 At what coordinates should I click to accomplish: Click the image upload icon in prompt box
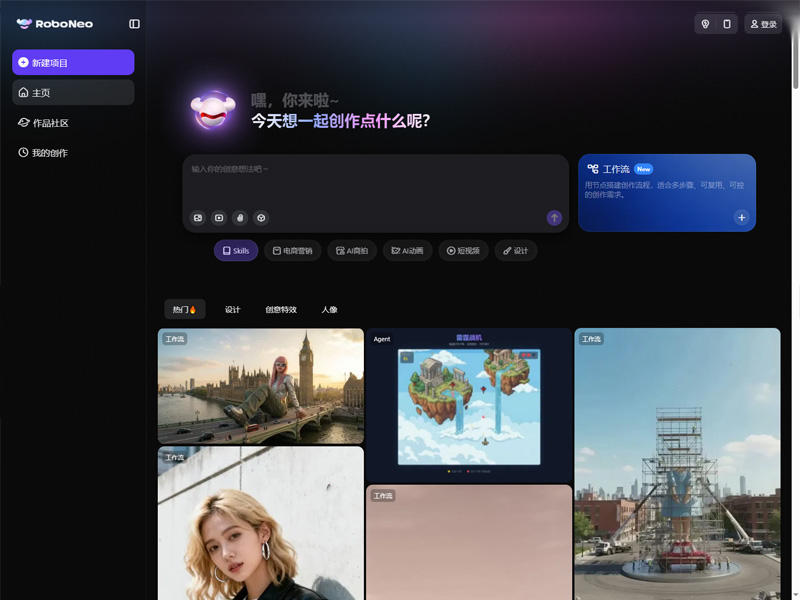(x=198, y=218)
